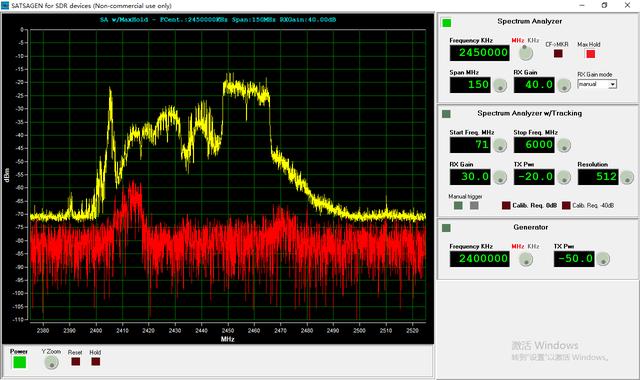
Task: Click the Y Zoom knob
Action: 51,362
